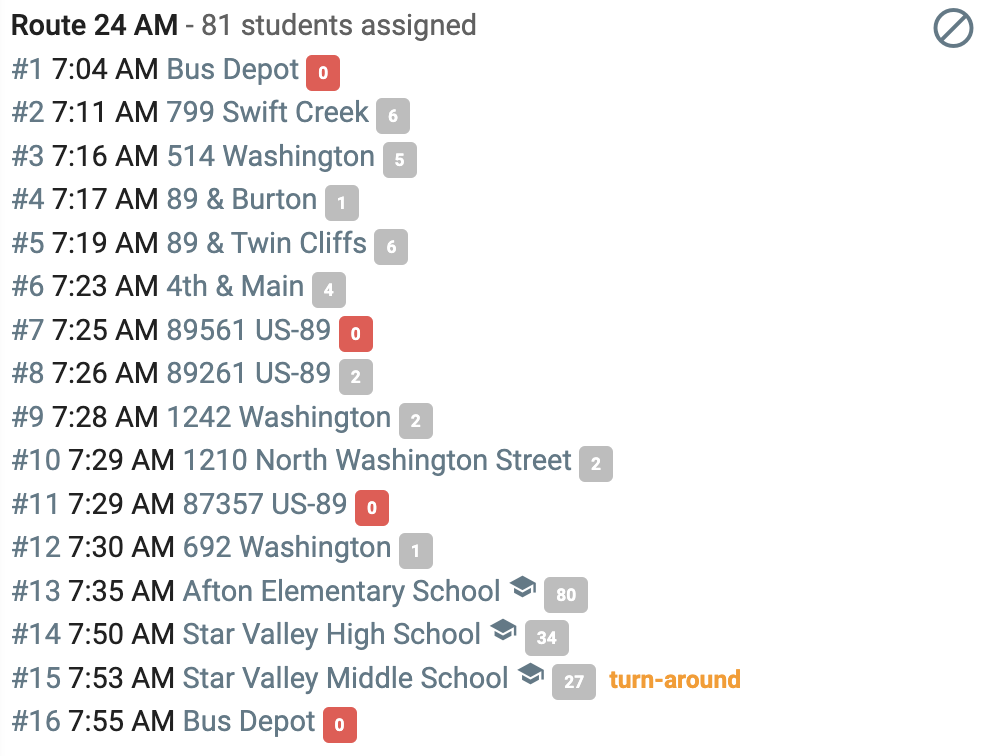Screen dimensions: 984x756
Task: Click graduation cap icon beside Star Valley High School
Action: click(x=503, y=630)
